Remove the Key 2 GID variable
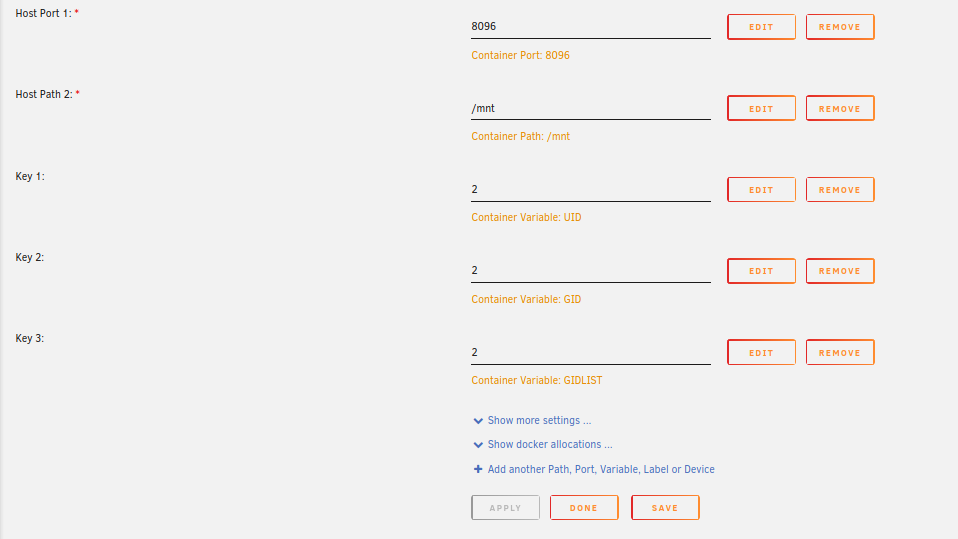Screen dimensions: 958x539 point(840,271)
